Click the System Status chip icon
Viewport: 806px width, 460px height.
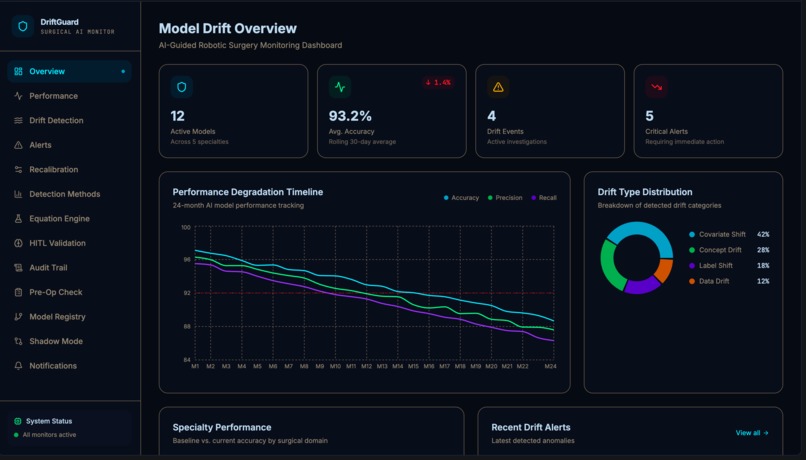click(x=17, y=421)
